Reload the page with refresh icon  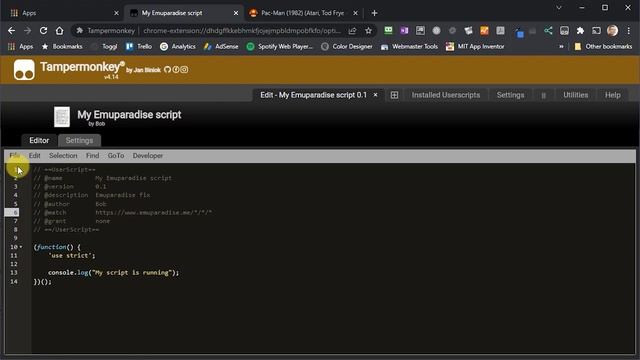coord(43,31)
